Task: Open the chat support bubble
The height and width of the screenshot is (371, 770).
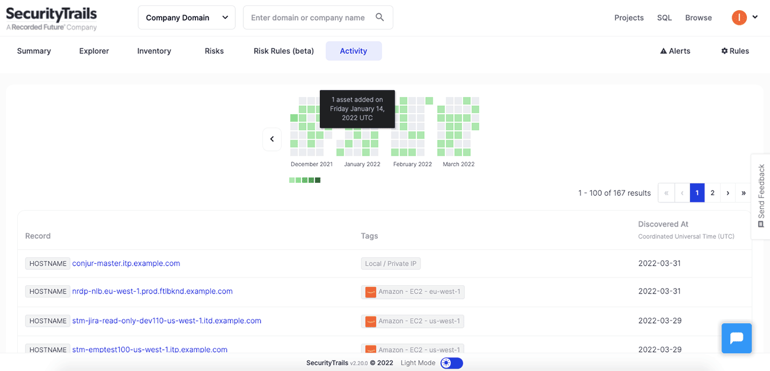Action: (x=737, y=338)
